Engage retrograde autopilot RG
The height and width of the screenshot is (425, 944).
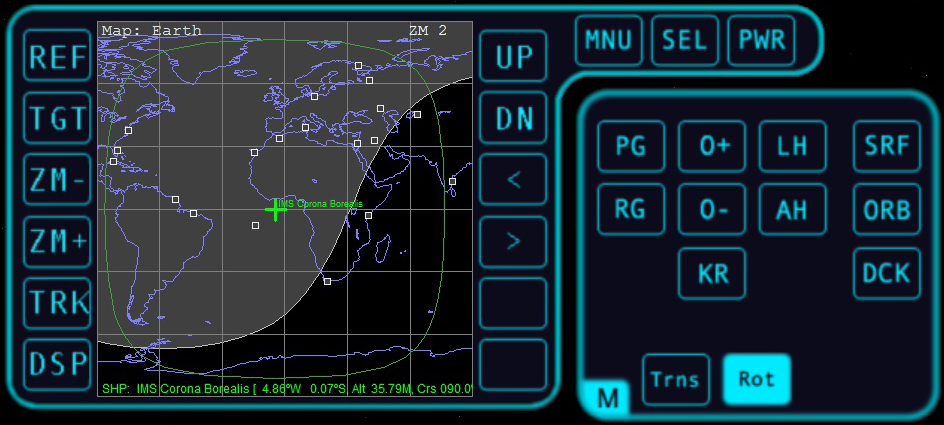tap(631, 209)
